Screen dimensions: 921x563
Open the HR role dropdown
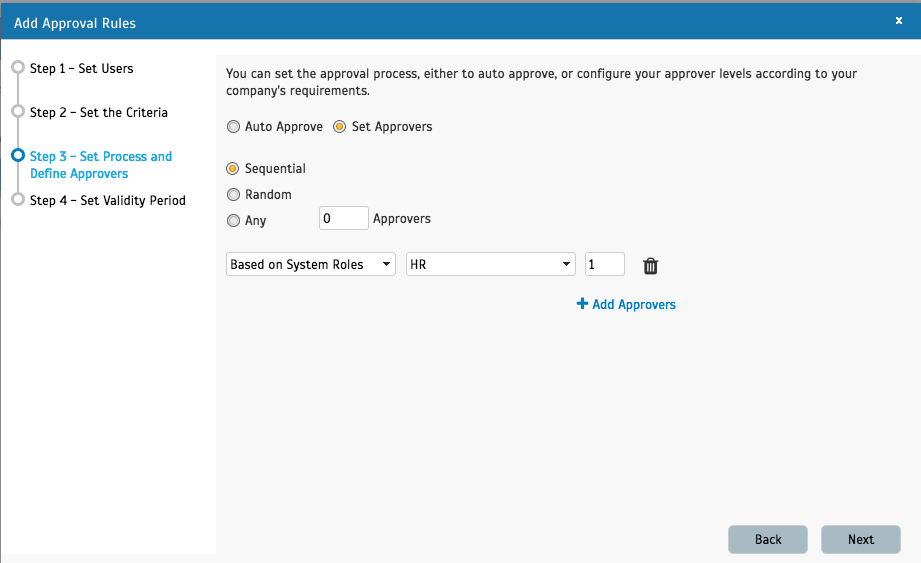(490, 265)
